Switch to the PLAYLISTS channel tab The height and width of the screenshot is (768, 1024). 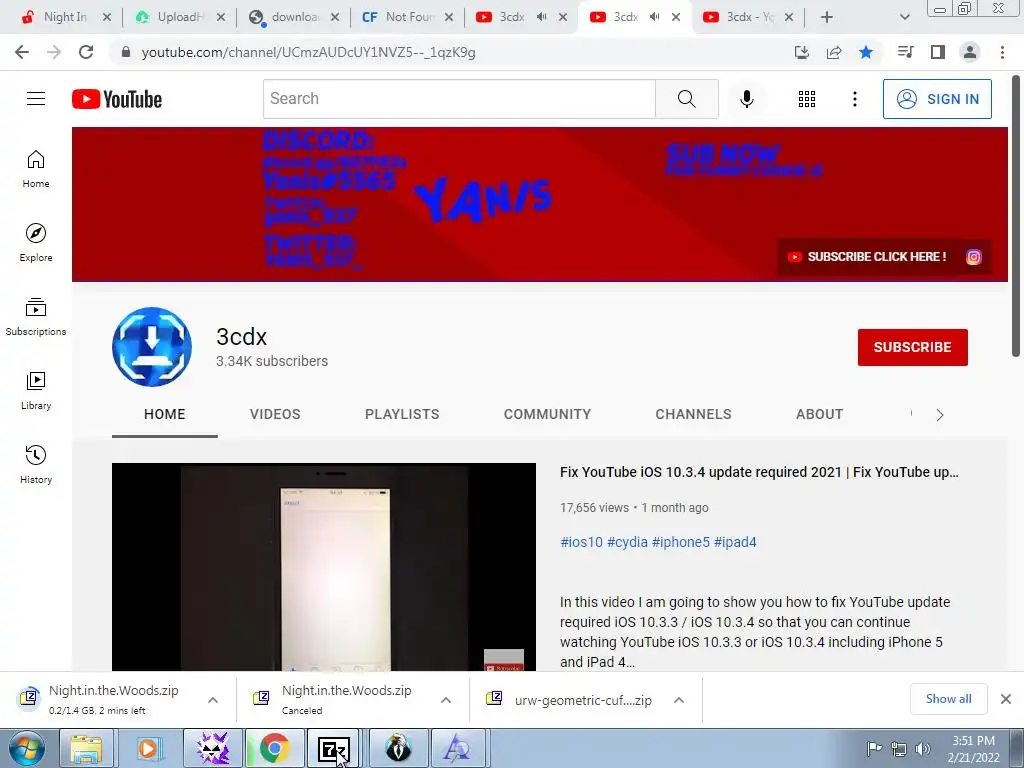(x=402, y=414)
